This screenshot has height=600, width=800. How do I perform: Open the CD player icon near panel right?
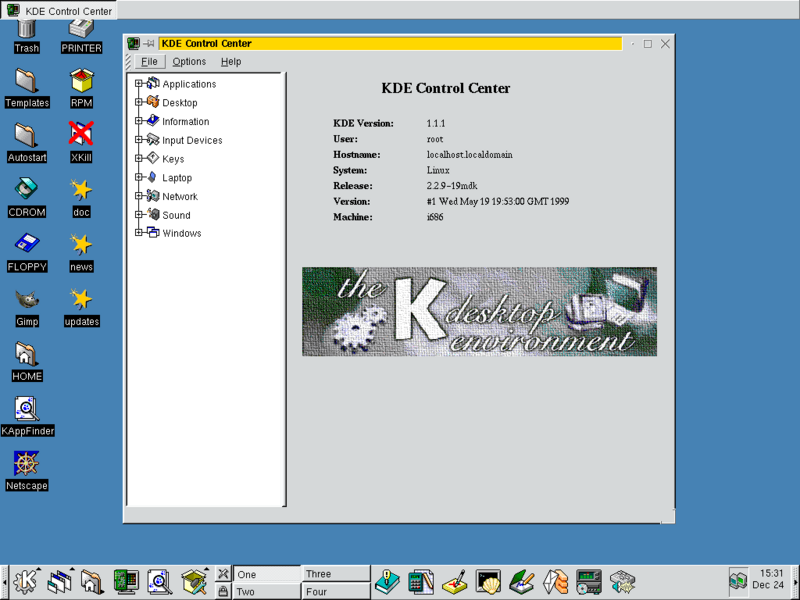(x=589, y=580)
